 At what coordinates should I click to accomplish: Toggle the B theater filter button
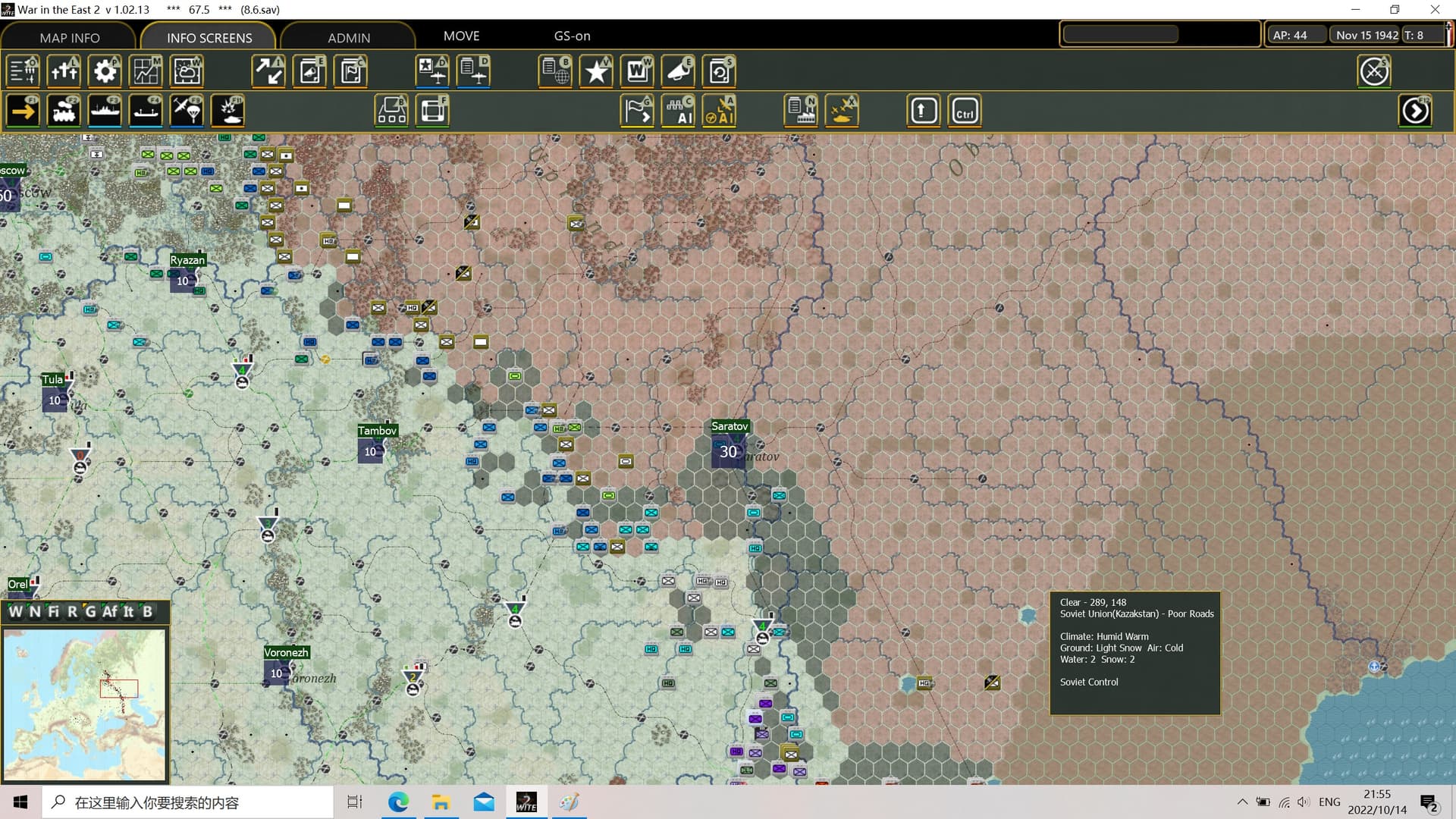[147, 611]
